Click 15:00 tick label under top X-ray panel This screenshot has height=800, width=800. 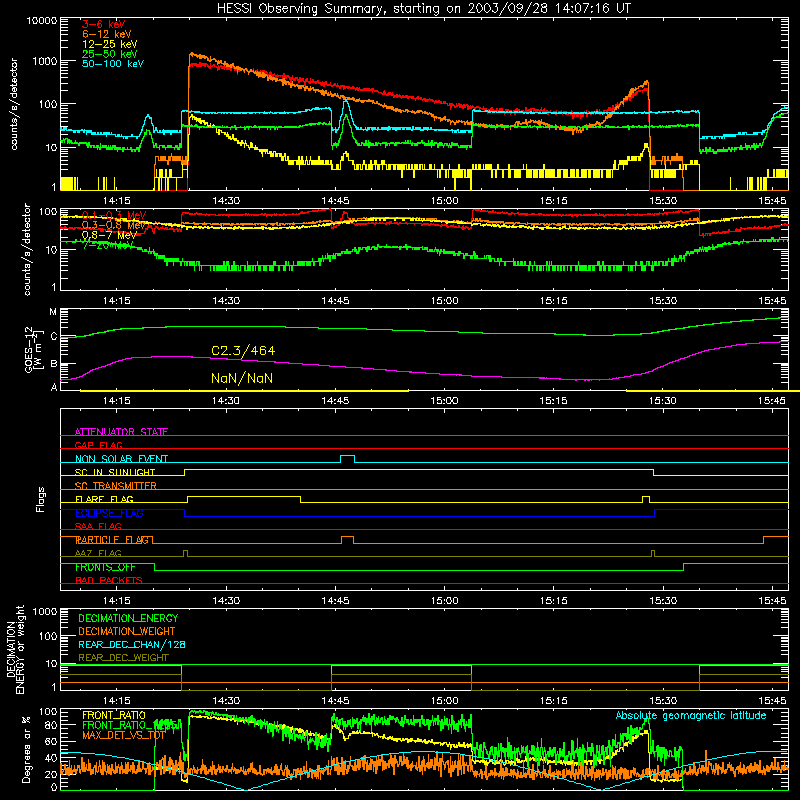click(x=444, y=201)
